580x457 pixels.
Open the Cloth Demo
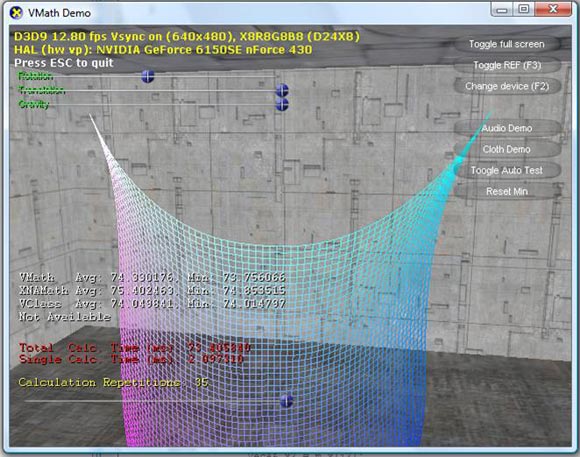[x=507, y=149]
